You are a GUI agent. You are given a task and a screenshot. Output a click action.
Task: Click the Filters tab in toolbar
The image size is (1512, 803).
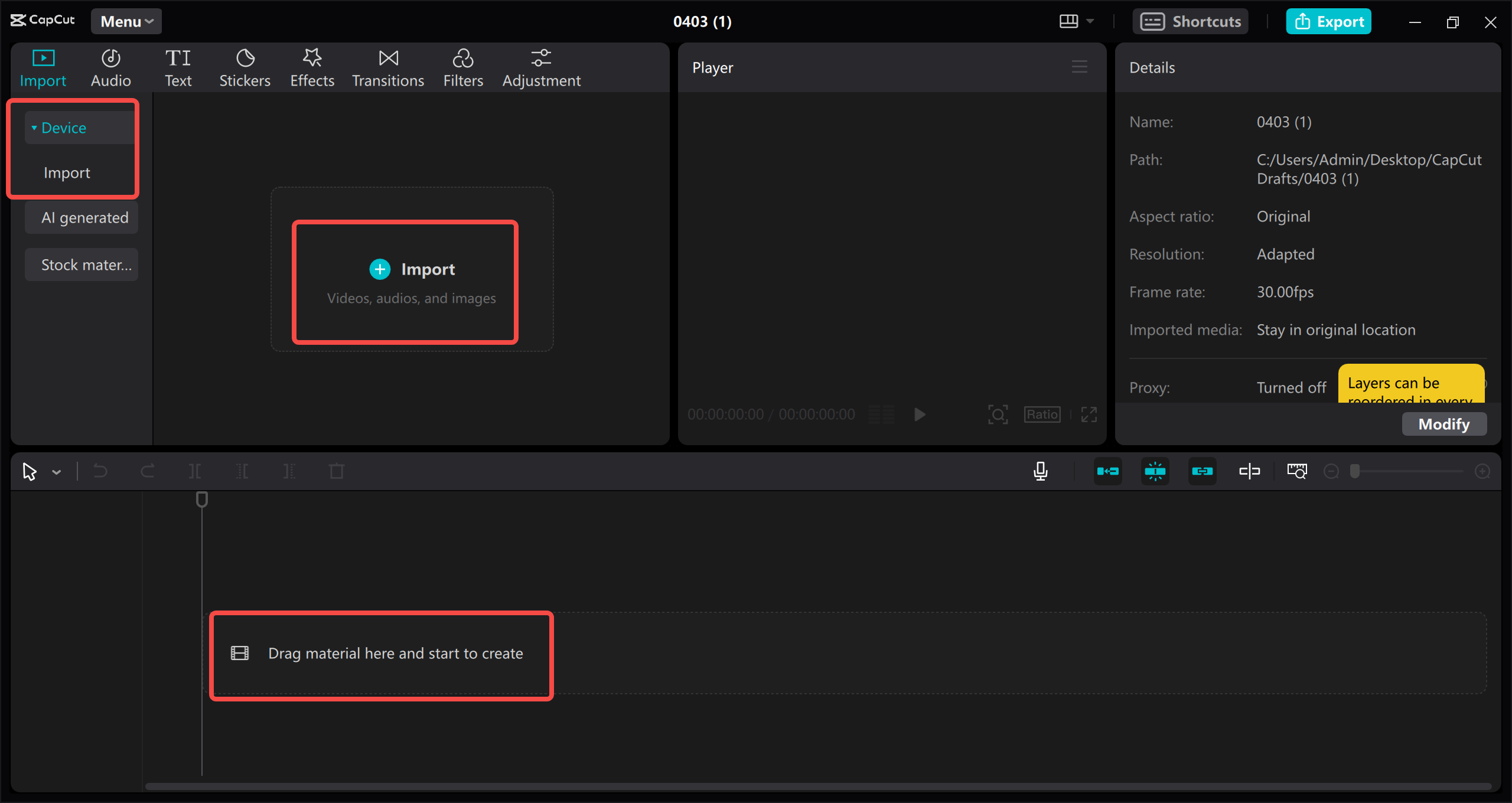tap(463, 68)
